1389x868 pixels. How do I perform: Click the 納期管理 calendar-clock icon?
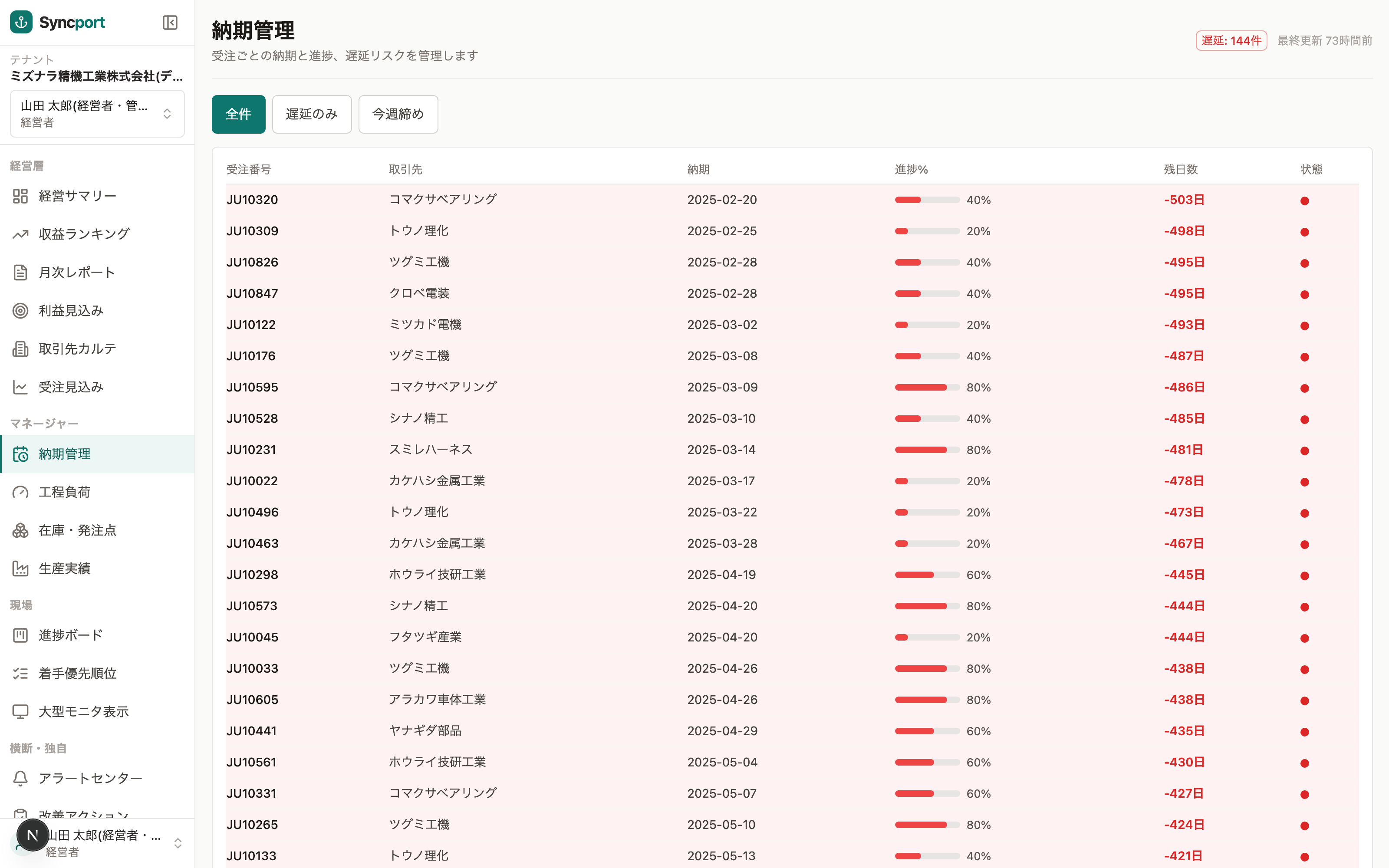21,454
